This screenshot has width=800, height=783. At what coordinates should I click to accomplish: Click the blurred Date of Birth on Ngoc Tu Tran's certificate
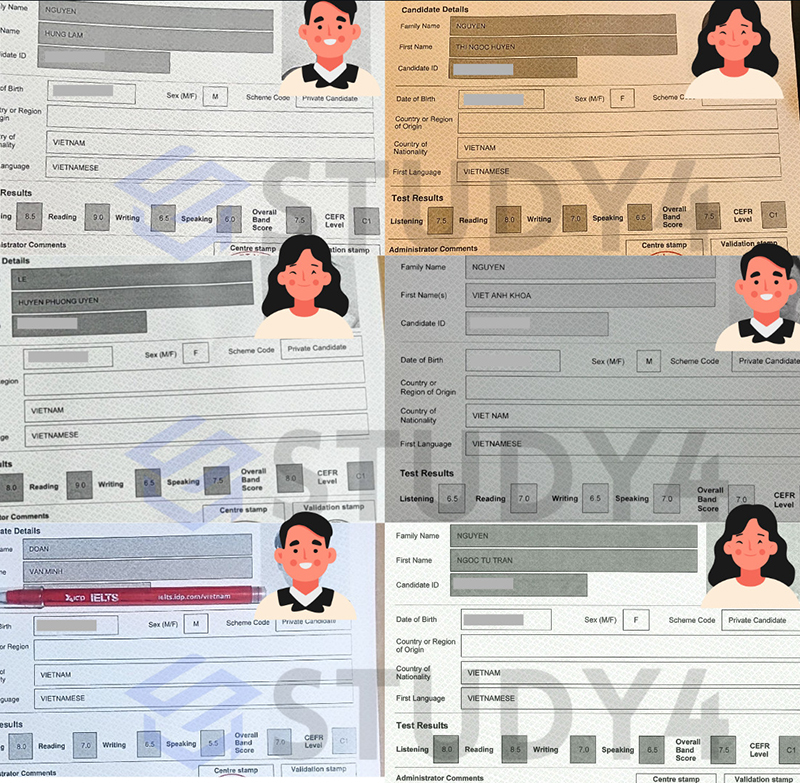[x=493, y=619]
